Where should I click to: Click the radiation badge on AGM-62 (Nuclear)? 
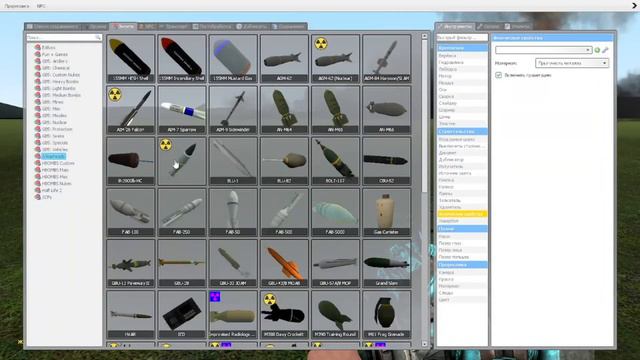(321, 43)
